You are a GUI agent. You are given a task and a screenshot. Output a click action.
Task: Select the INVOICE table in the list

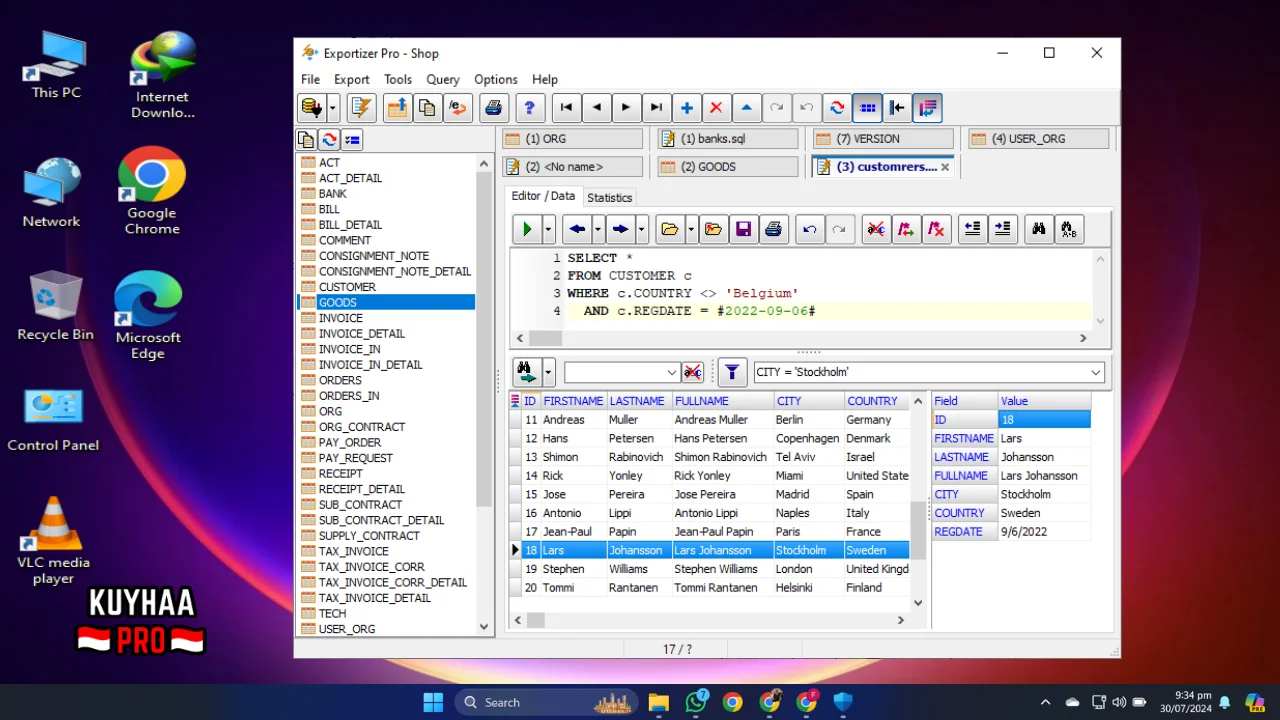click(x=340, y=318)
